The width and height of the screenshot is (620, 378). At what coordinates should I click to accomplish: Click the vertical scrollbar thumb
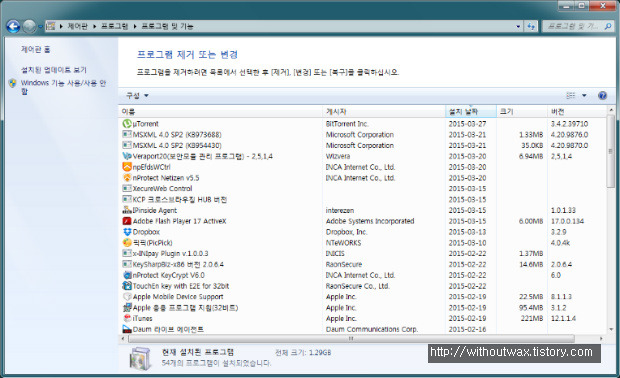pyautogui.click(x=611, y=152)
